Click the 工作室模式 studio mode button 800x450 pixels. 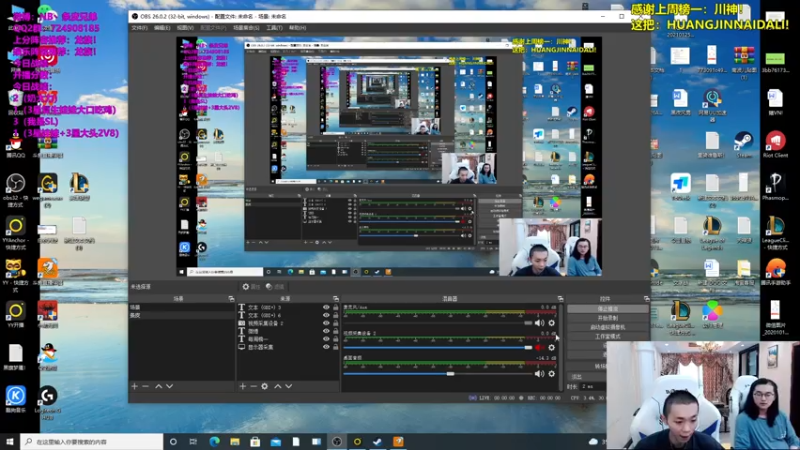(x=607, y=336)
